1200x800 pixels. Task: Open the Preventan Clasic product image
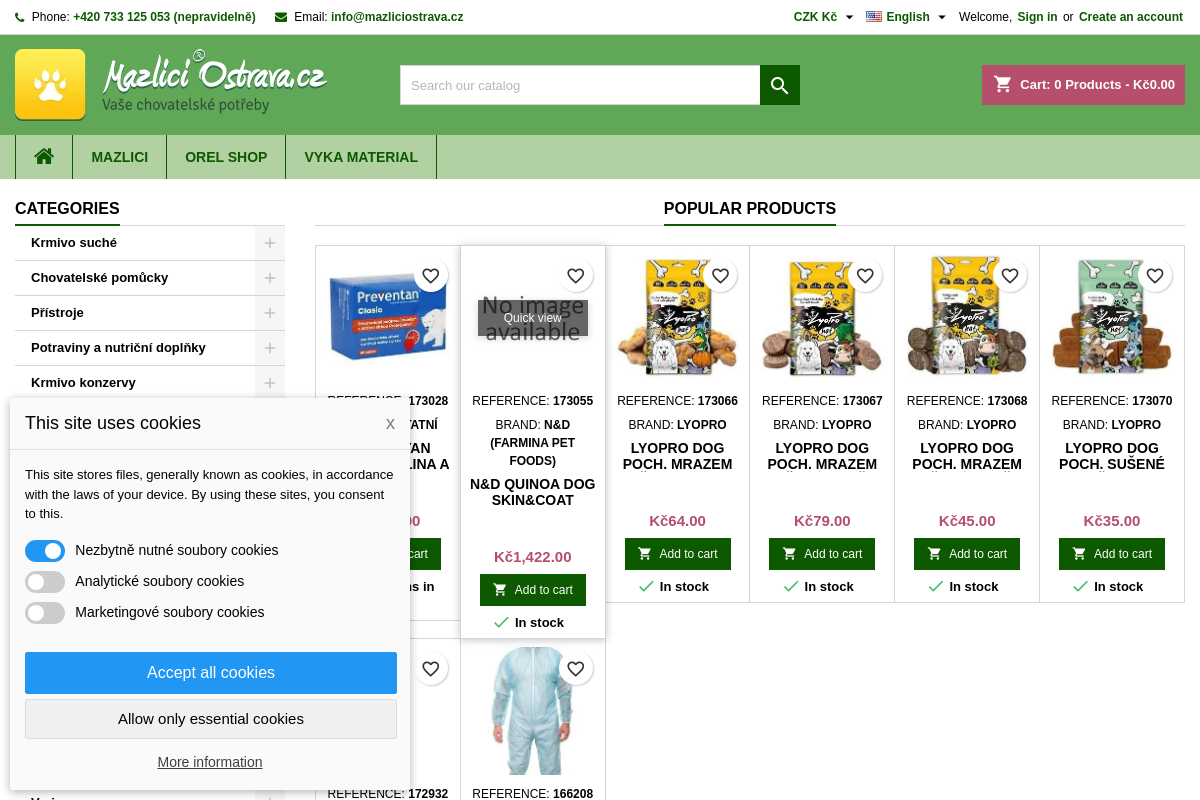click(388, 318)
